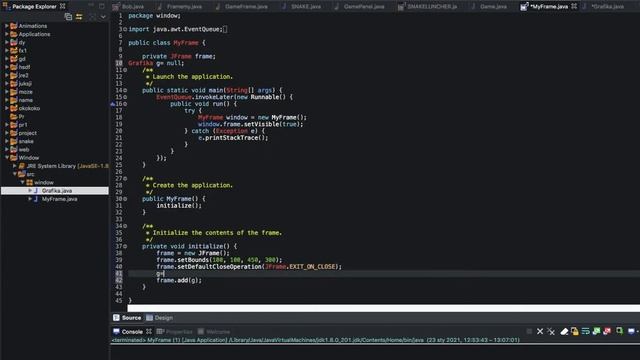640x360 pixels.
Task: Toggle Word Wrap in the Console
Action: (585, 331)
